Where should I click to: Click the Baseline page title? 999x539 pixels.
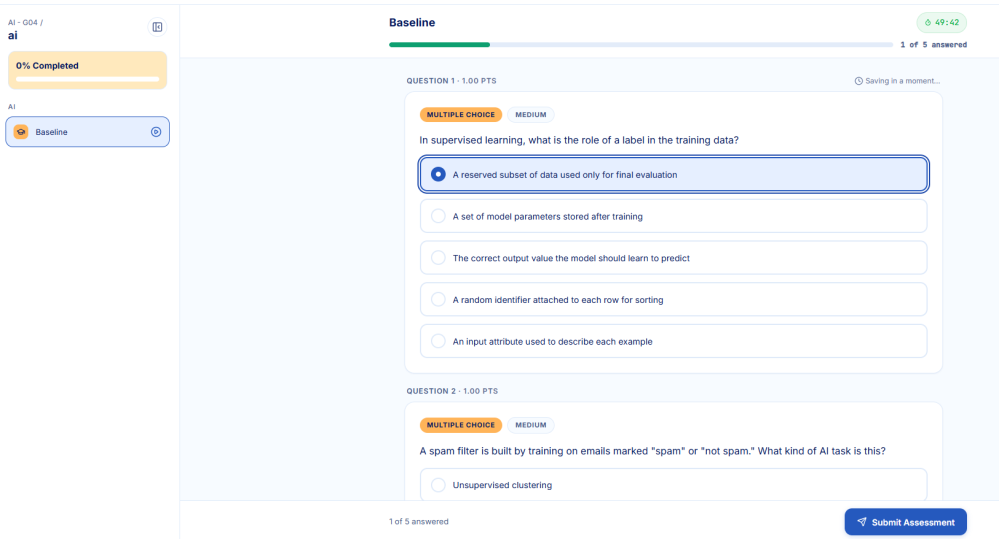point(412,22)
